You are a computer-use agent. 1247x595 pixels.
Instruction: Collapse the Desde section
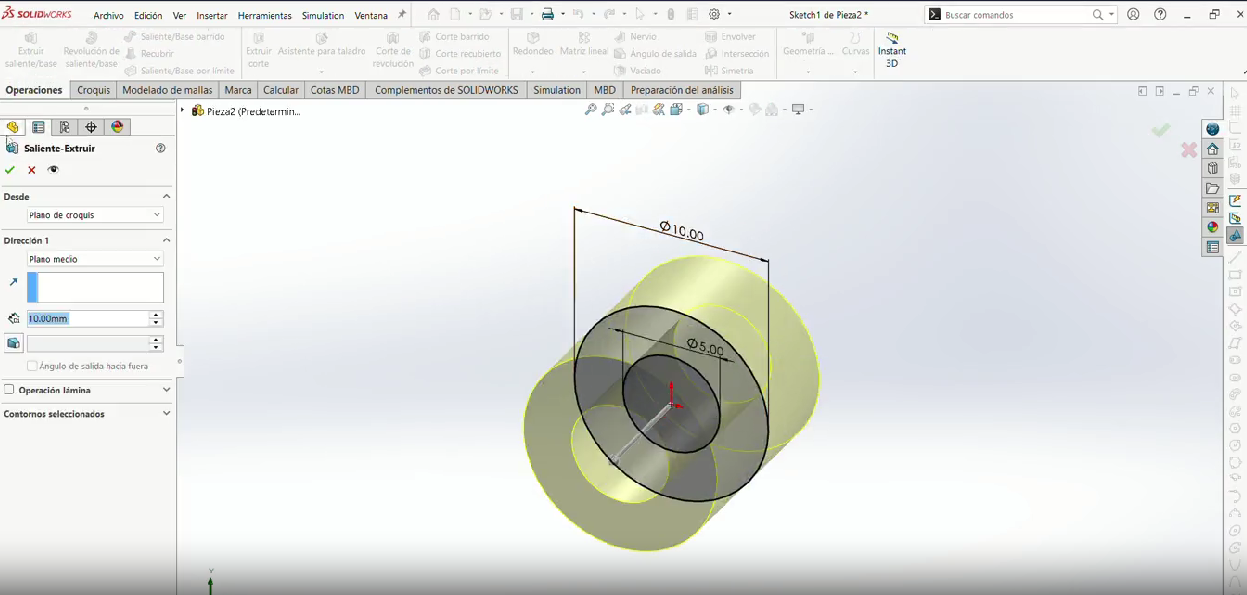pyautogui.click(x=166, y=197)
